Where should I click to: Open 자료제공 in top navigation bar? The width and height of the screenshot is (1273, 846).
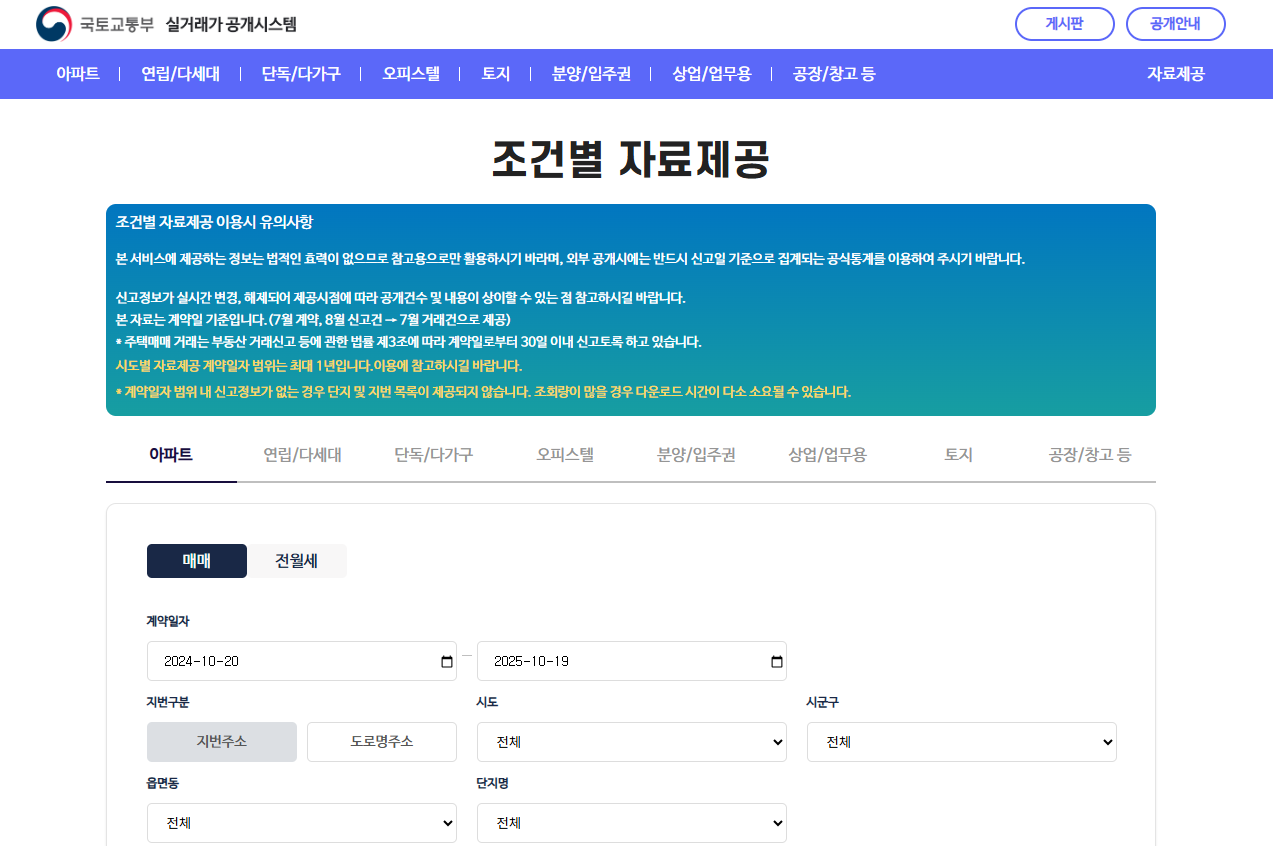[x=1176, y=74]
